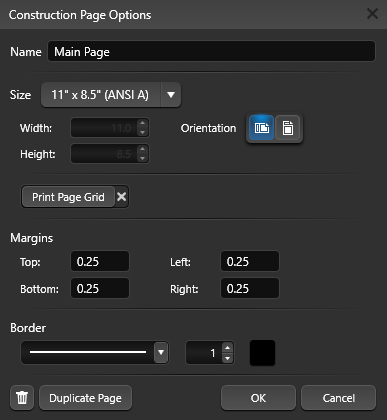Open the Border line style dropdown
The image size is (387, 420).
pos(161,352)
